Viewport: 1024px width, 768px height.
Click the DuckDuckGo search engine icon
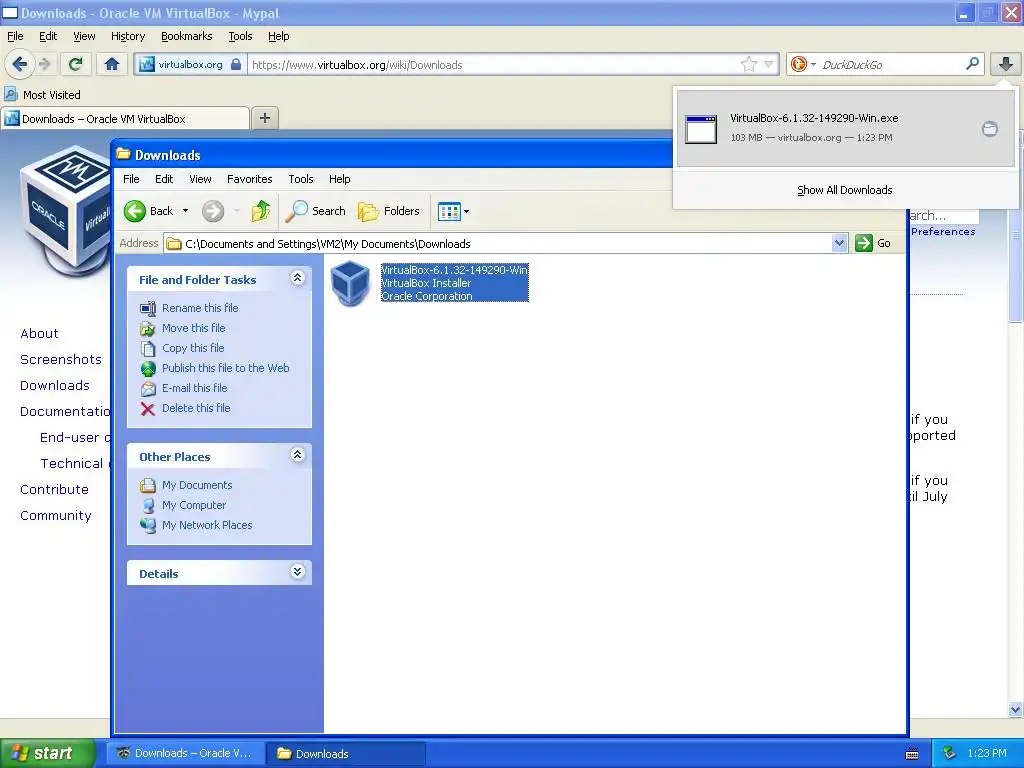coord(799,64)
